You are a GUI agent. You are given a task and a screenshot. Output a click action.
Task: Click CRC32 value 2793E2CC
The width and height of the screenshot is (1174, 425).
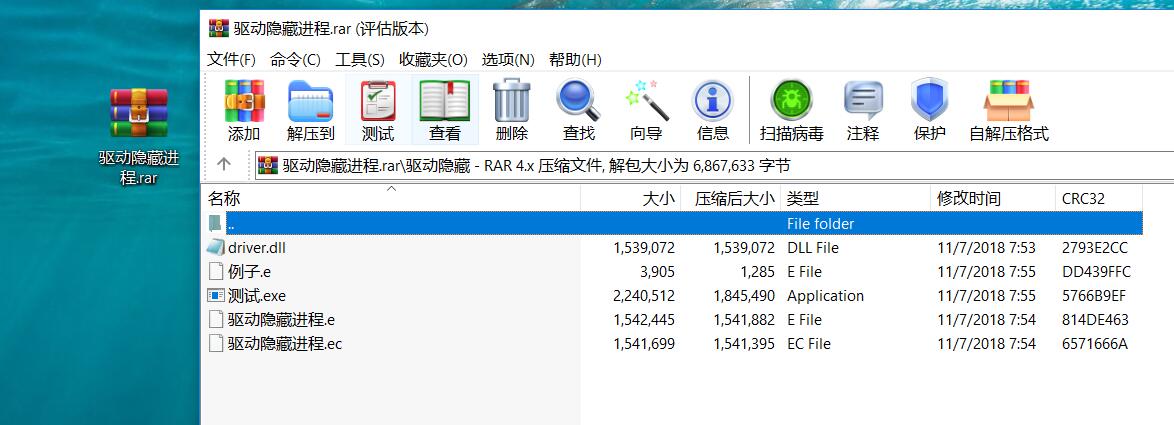coord(1095,248)
